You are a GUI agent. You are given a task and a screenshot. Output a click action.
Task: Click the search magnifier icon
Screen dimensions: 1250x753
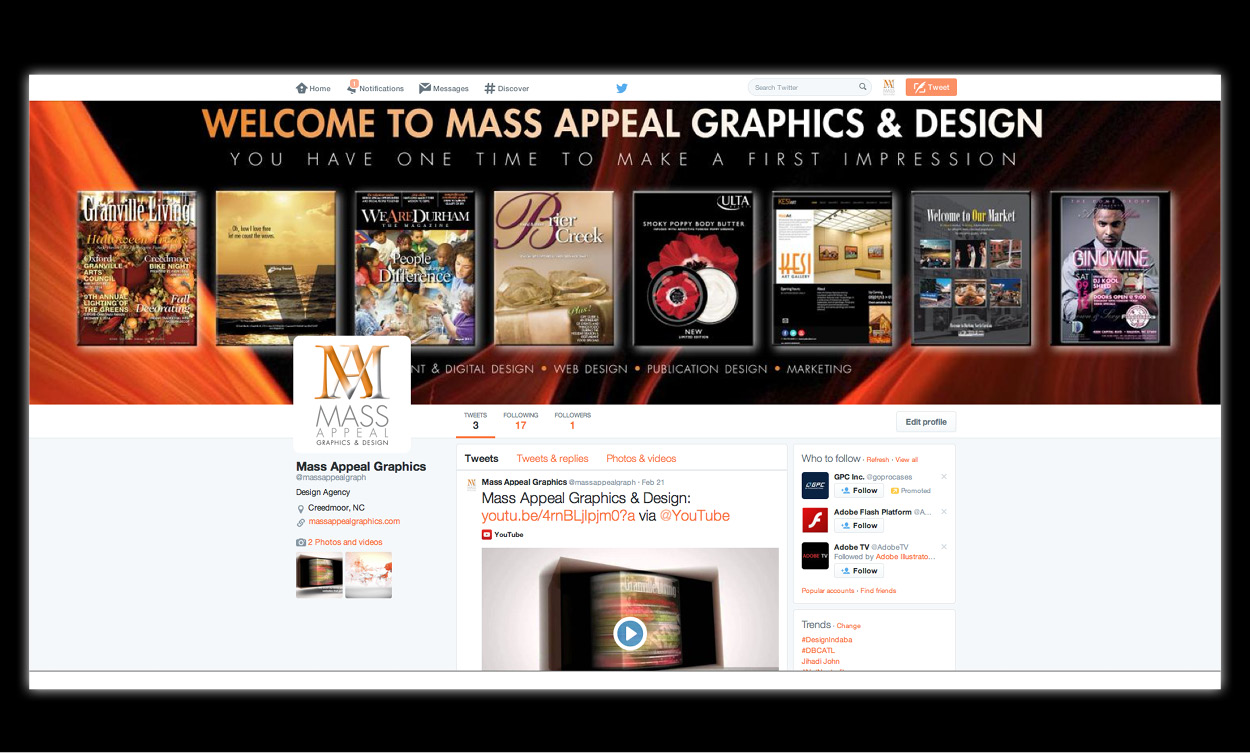pyautogui.click(x=862, y=87)
